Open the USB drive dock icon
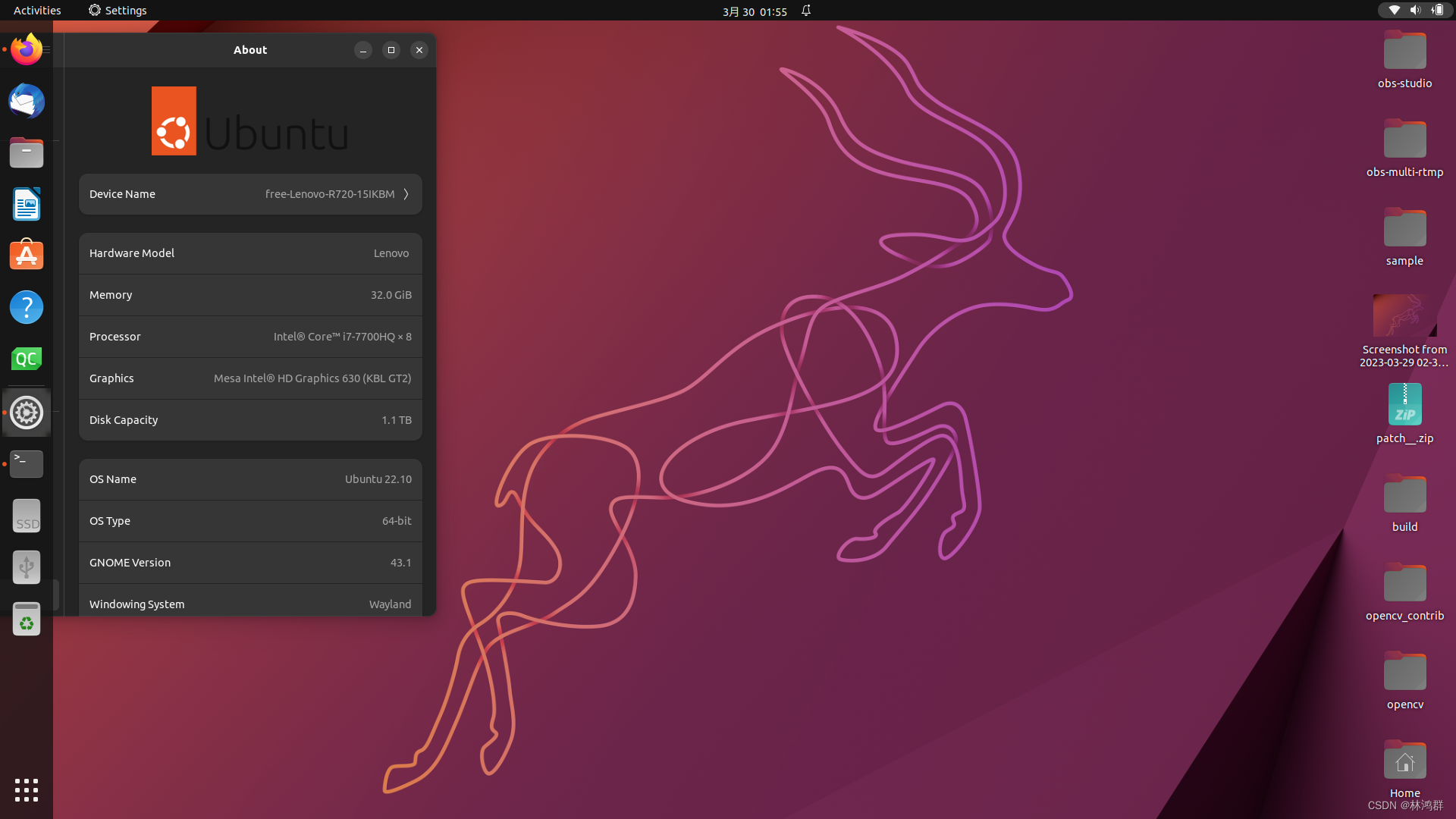The width and height of the screenshot is (1456, 819). pyautogui.click(x=27, y=567)
